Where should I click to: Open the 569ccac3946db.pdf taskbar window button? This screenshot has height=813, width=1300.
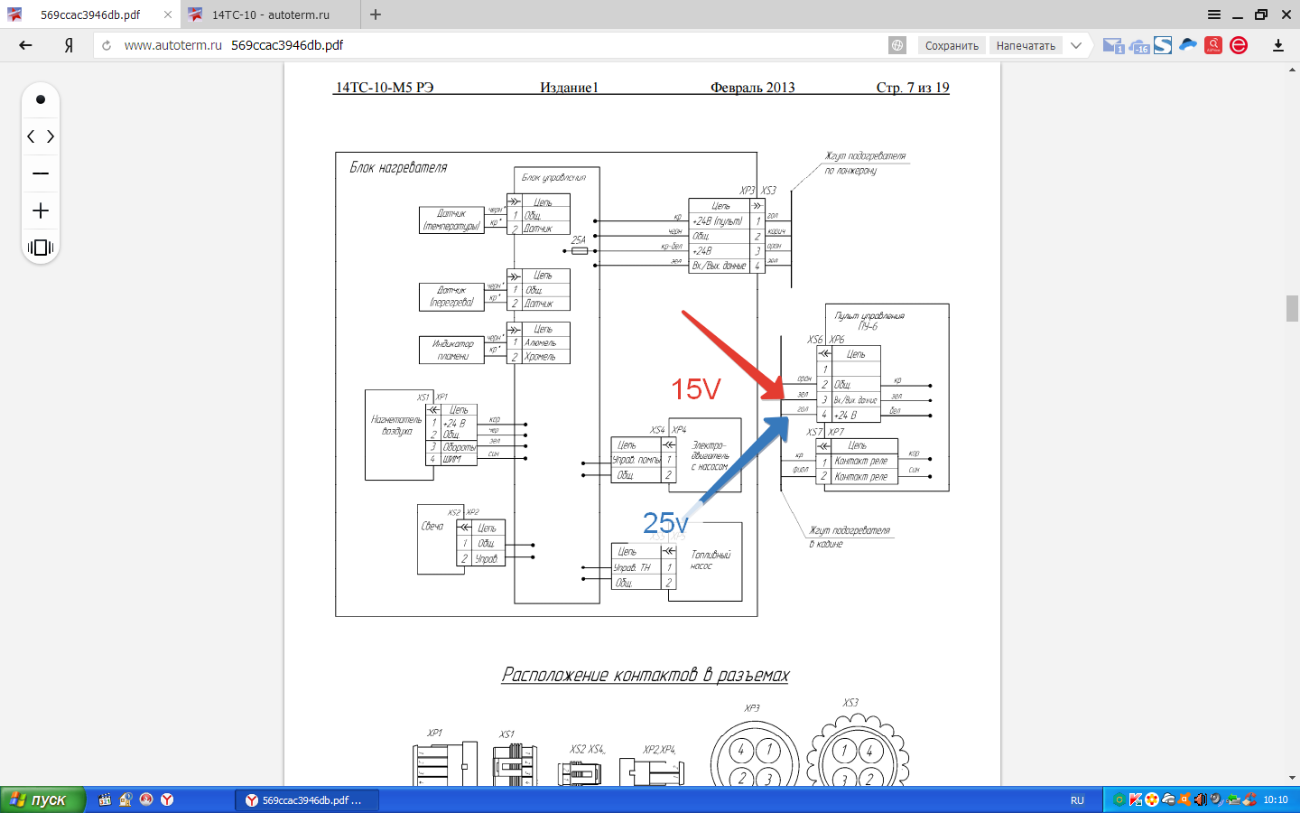(x=308, y=800)
